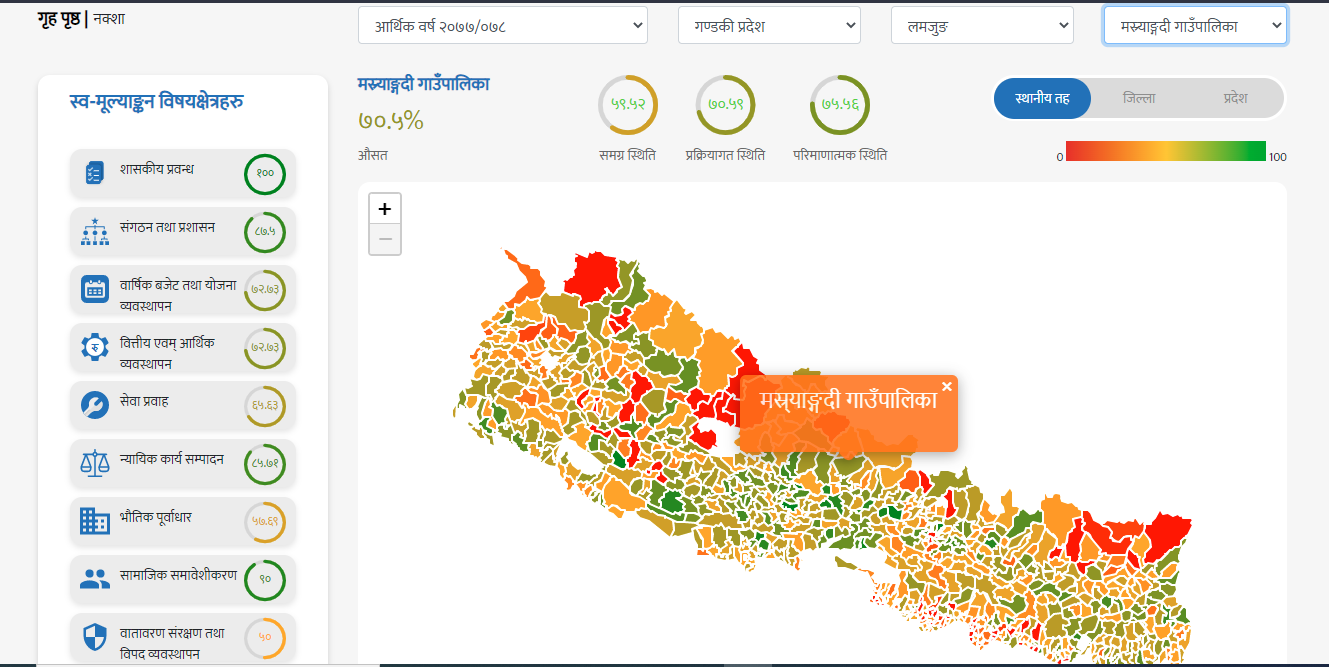Open the आर्थिक वर्ष २०७७/०७८ dropdown
The width and height of the screenshot is (1329, 667).
click(503, 26)
